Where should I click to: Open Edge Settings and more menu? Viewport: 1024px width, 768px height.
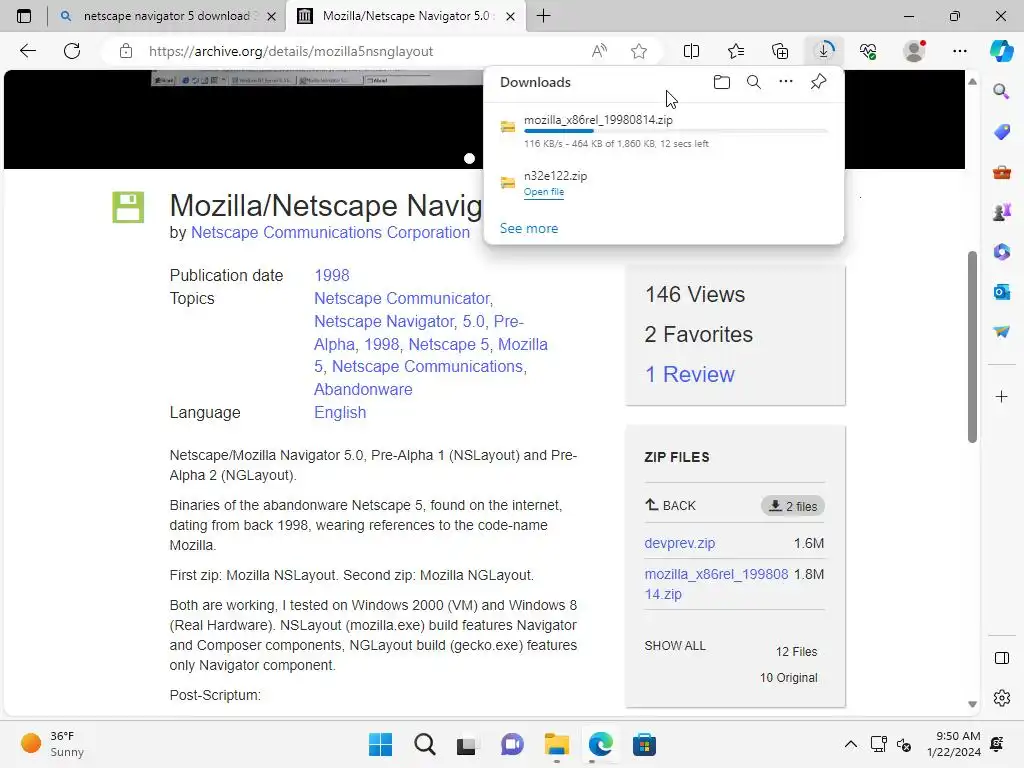(959, 51)
